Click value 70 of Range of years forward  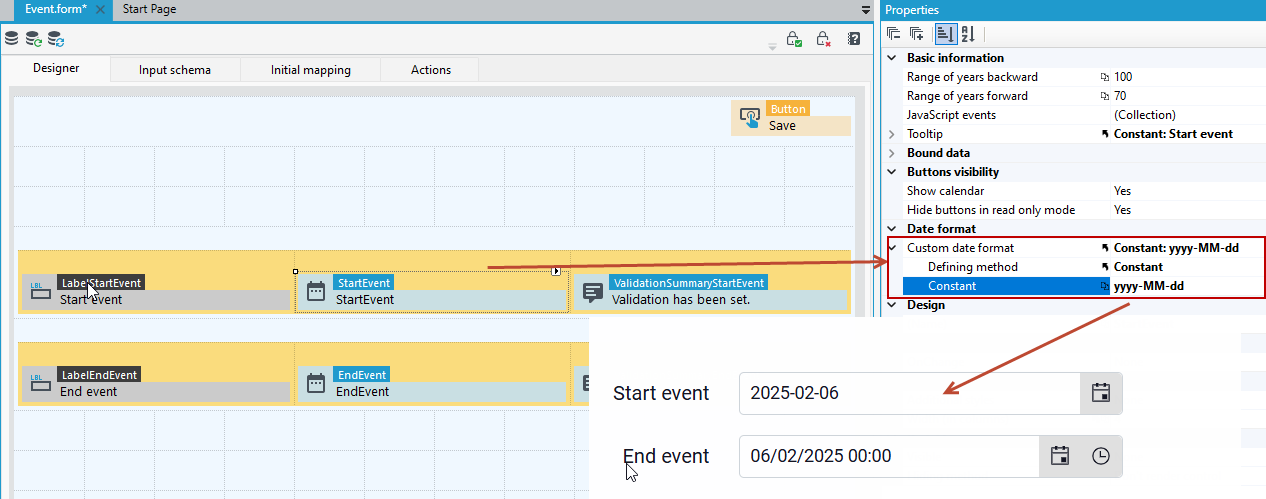(1120, 96)
